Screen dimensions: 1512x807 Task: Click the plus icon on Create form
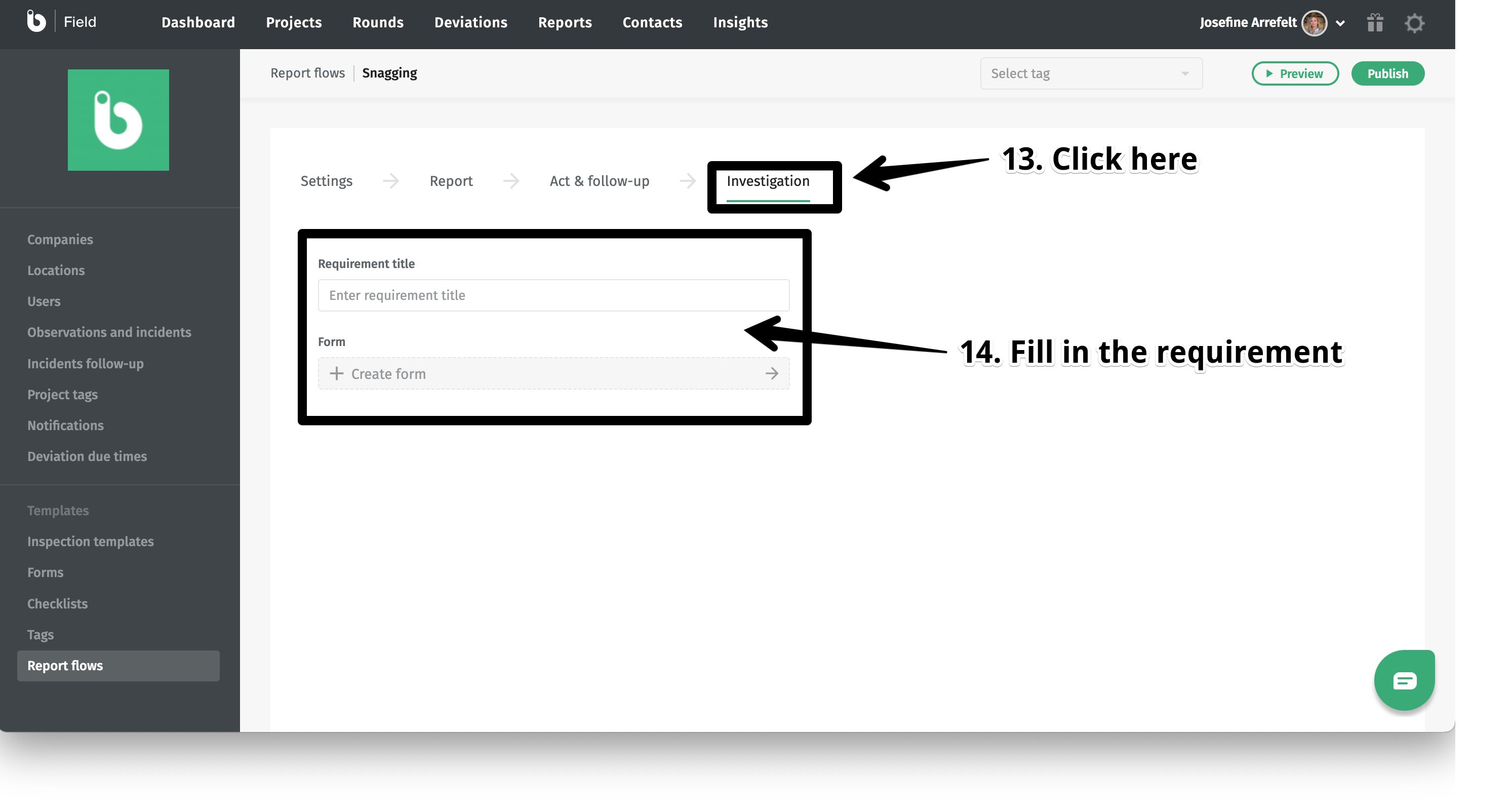pos(336,373)
